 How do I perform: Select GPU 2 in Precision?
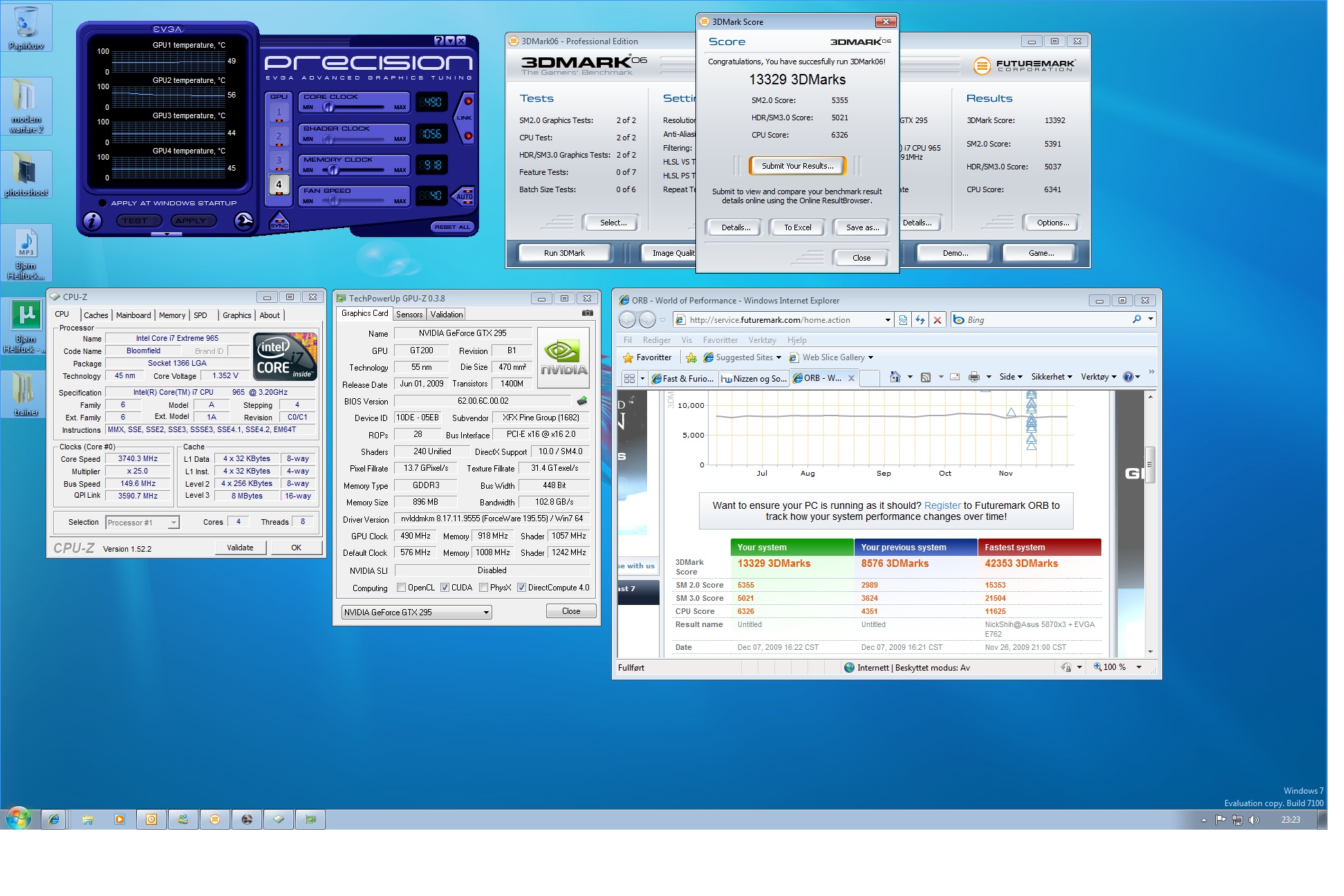(279, 136)
